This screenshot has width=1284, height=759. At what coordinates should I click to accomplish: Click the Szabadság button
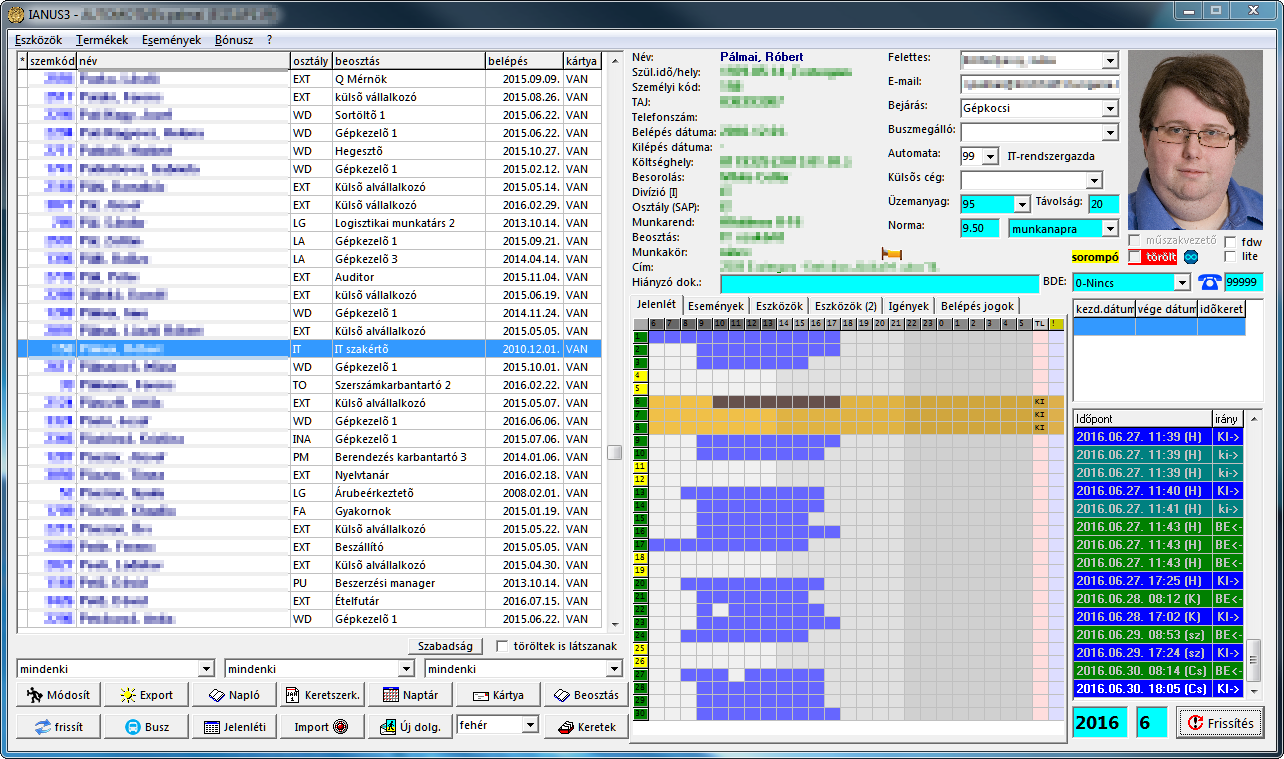point(446,646)
